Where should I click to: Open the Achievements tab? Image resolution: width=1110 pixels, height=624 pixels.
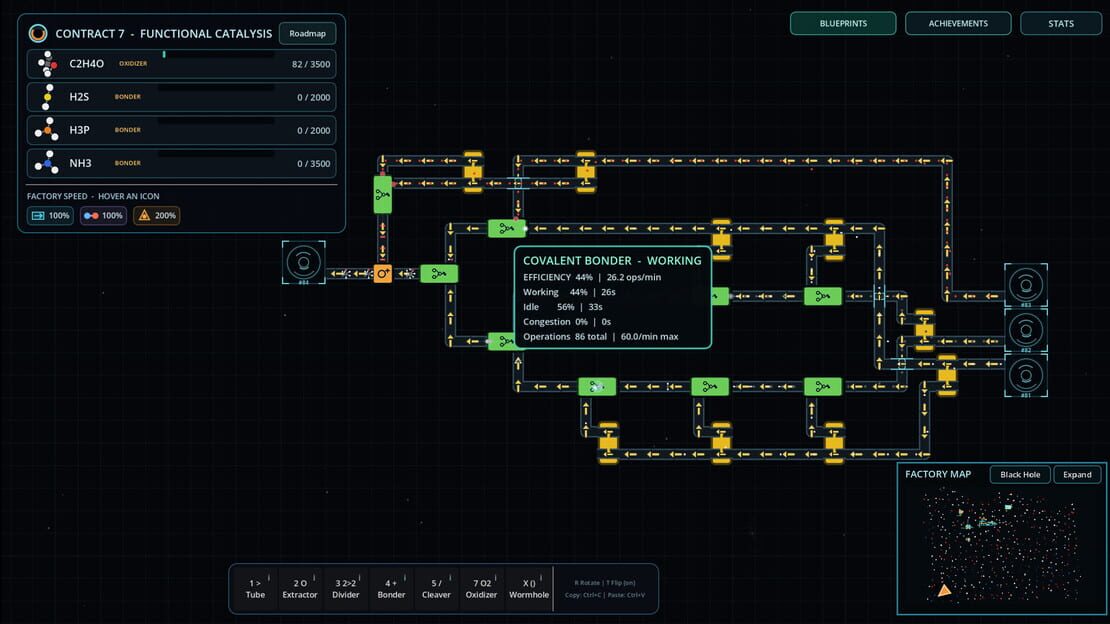point(958,23)
